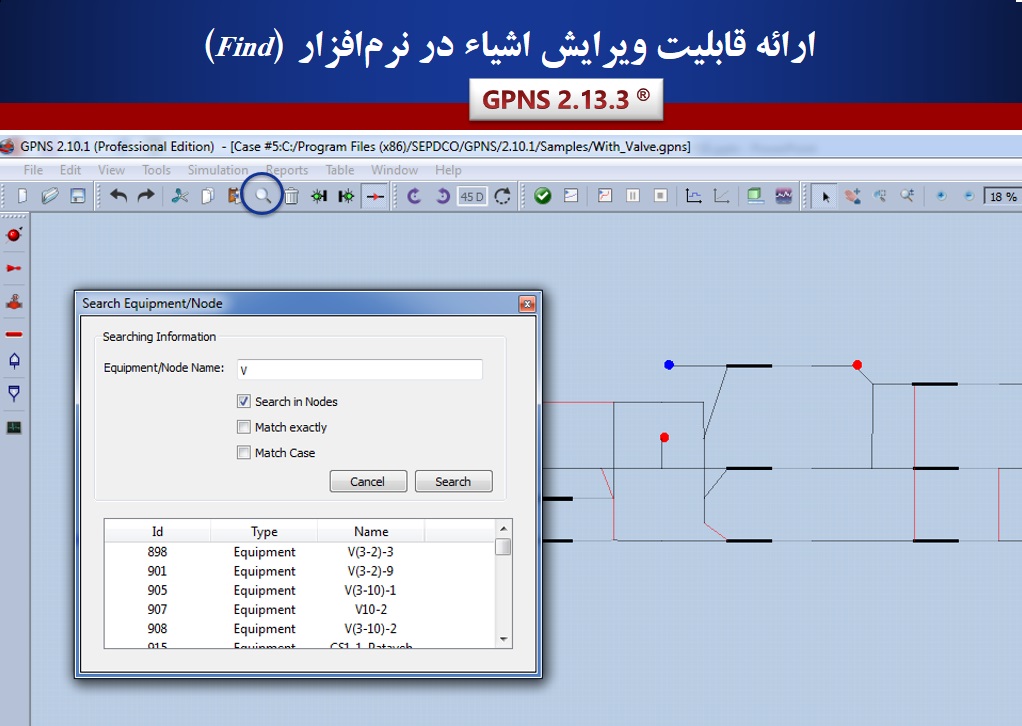Image resolution: width=1022 pixels, height=726 pixels.
Task: Select the blue upward-pointing pentagon tool
Action: (x=14, y=360)
